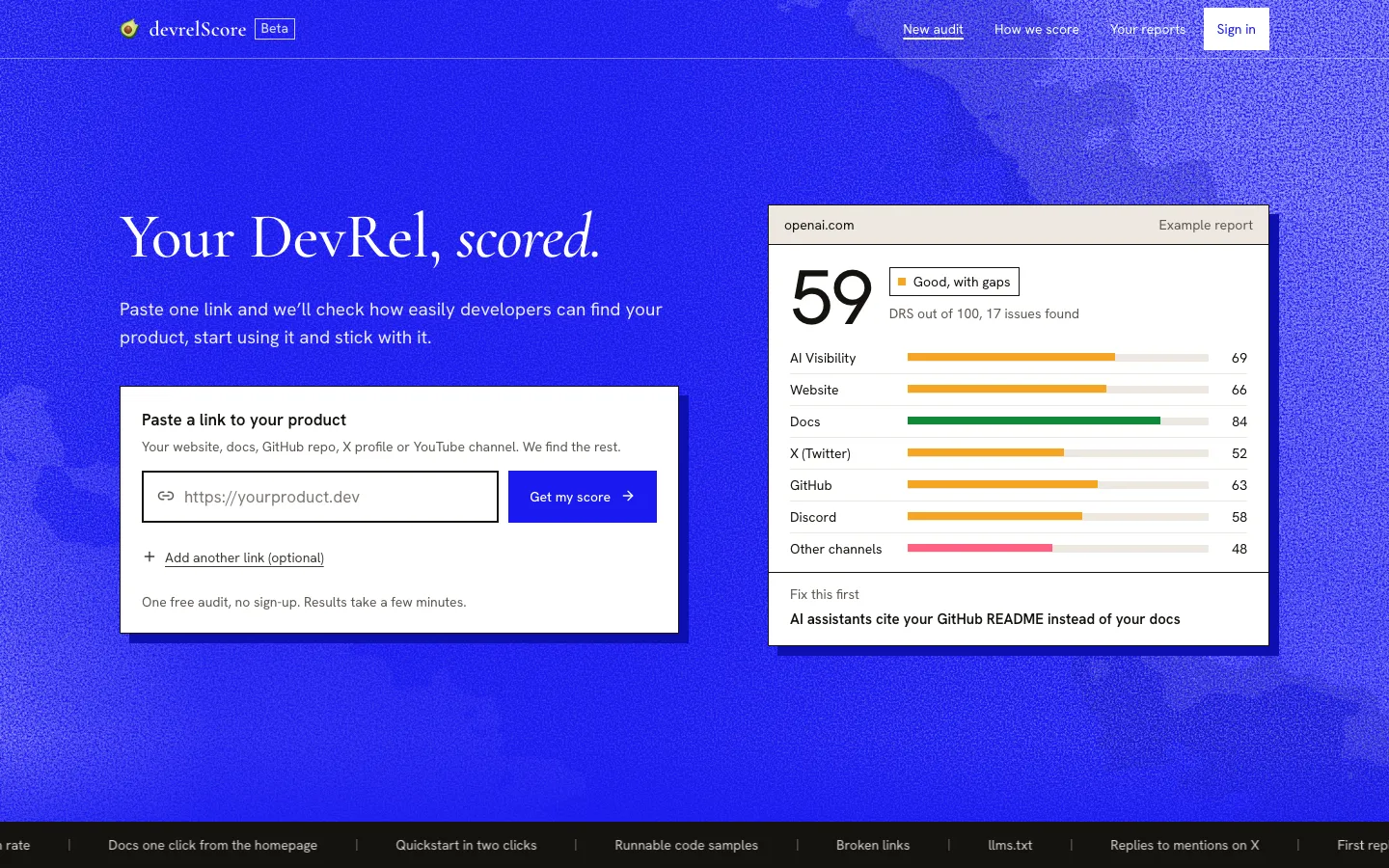This screenshot has width=1389, height=868.
Task: Click the Your DevRel, scored headline
Action: (360, 237)
